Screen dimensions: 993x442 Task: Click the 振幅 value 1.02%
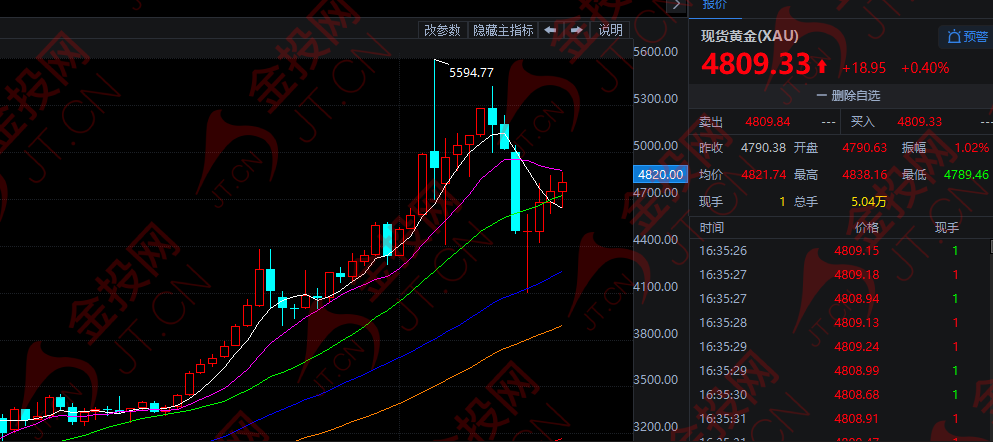(971, 148)
